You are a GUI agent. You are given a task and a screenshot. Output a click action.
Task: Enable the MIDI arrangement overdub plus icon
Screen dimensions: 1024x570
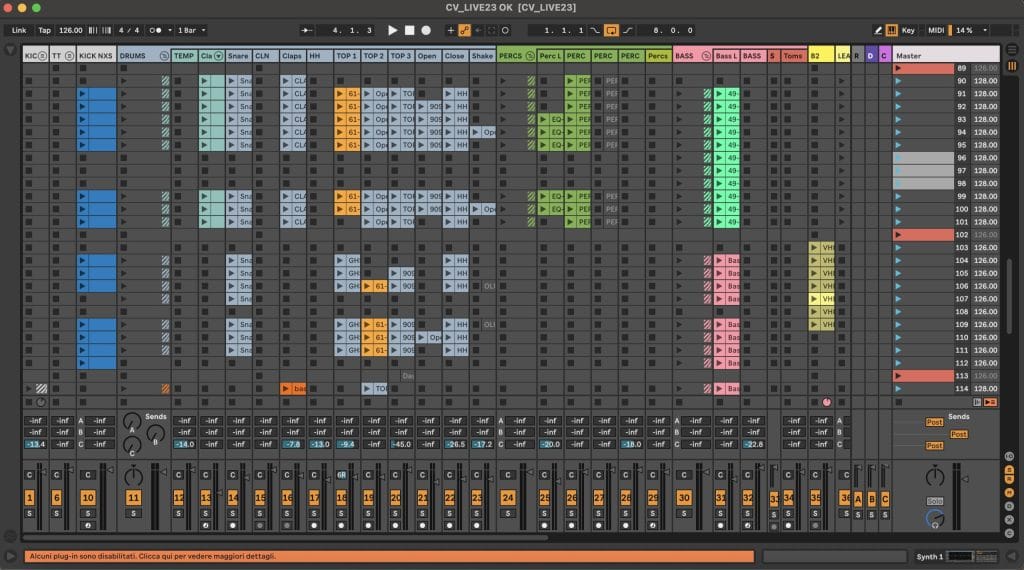pos(450,30)
